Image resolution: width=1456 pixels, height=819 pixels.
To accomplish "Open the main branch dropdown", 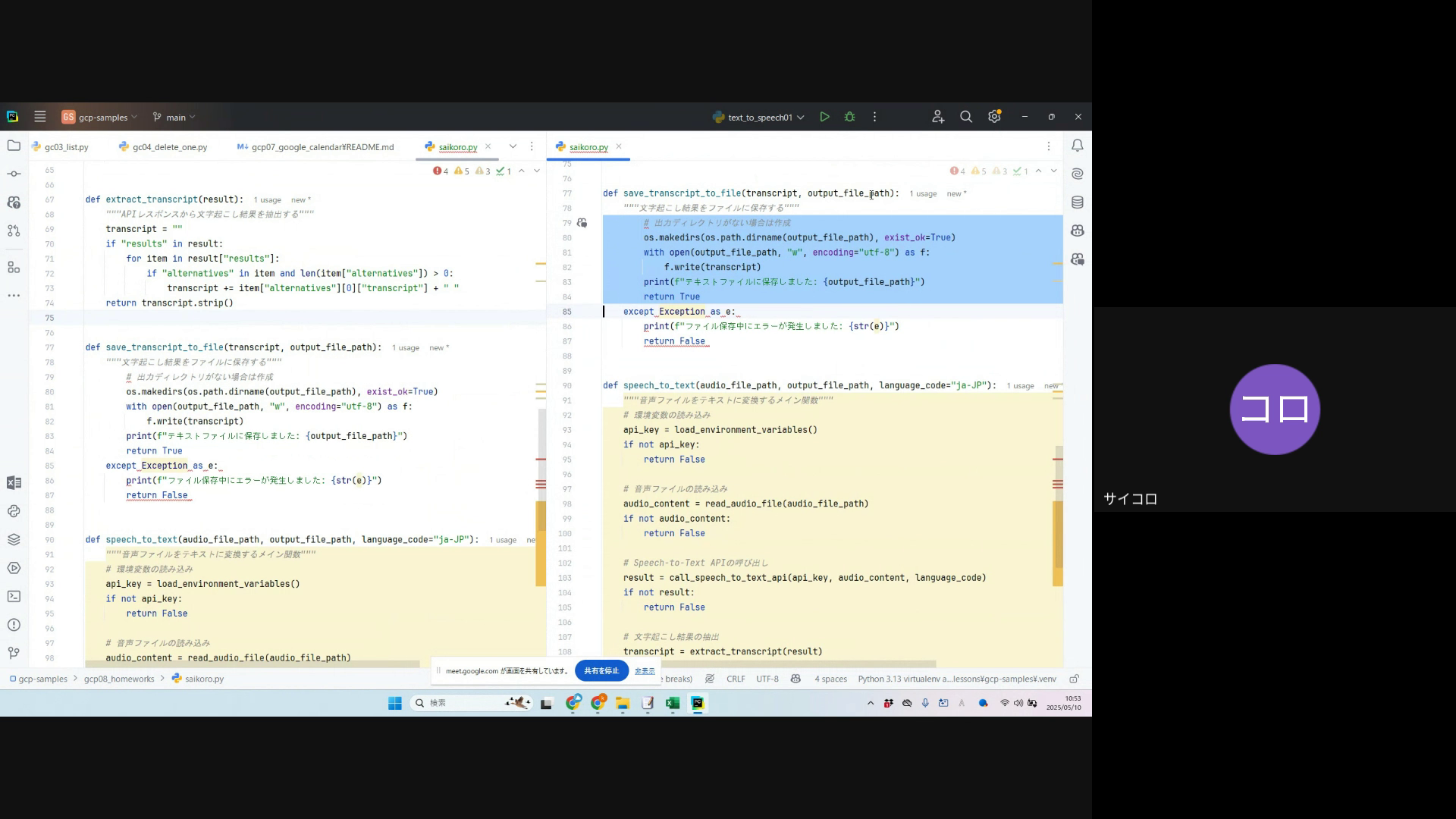I will 174,118.
